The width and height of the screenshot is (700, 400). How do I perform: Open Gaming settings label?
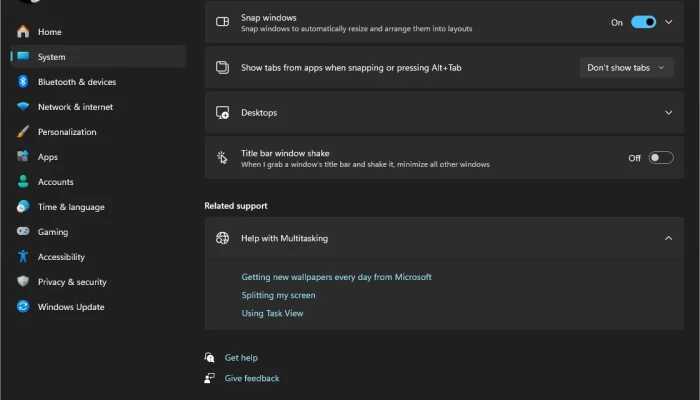(x=53, y=232)
